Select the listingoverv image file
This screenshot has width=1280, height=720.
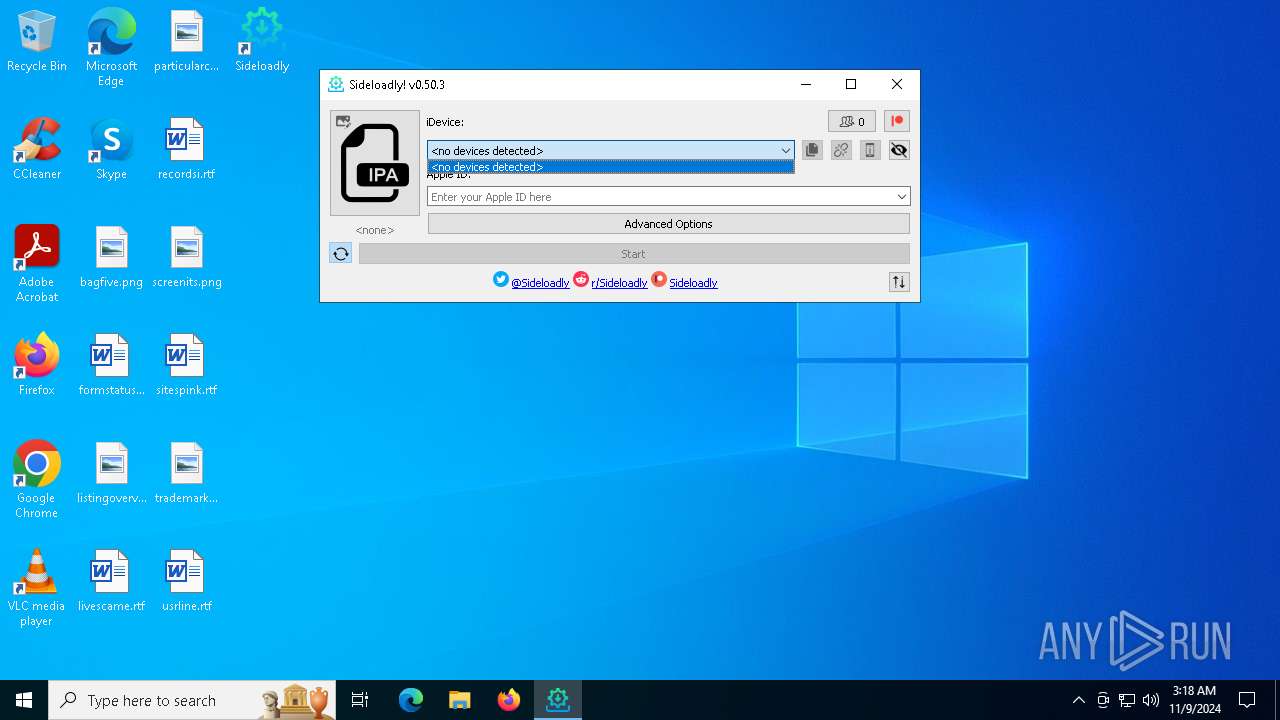[x=111, y=474]
